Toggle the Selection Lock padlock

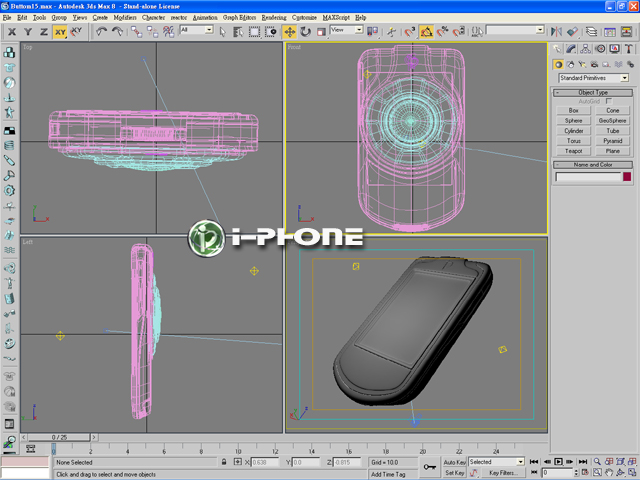224,462
